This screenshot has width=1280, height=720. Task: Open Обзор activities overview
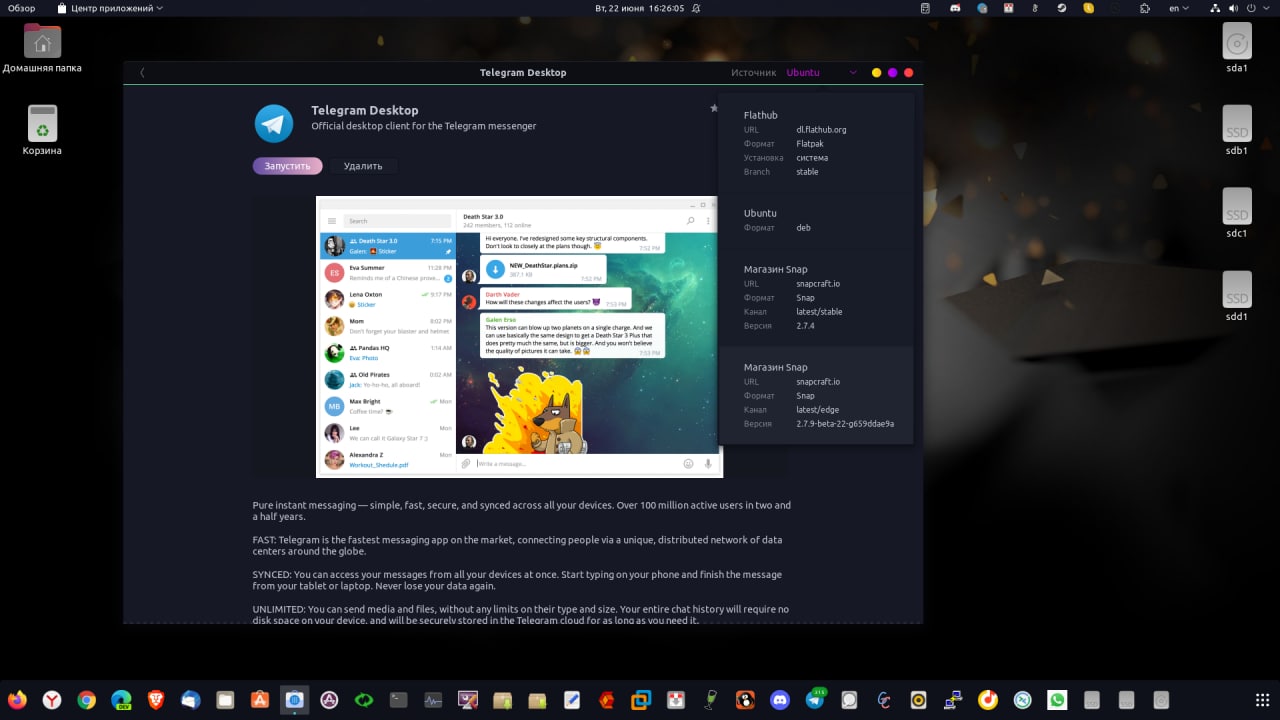coord(21,8)
